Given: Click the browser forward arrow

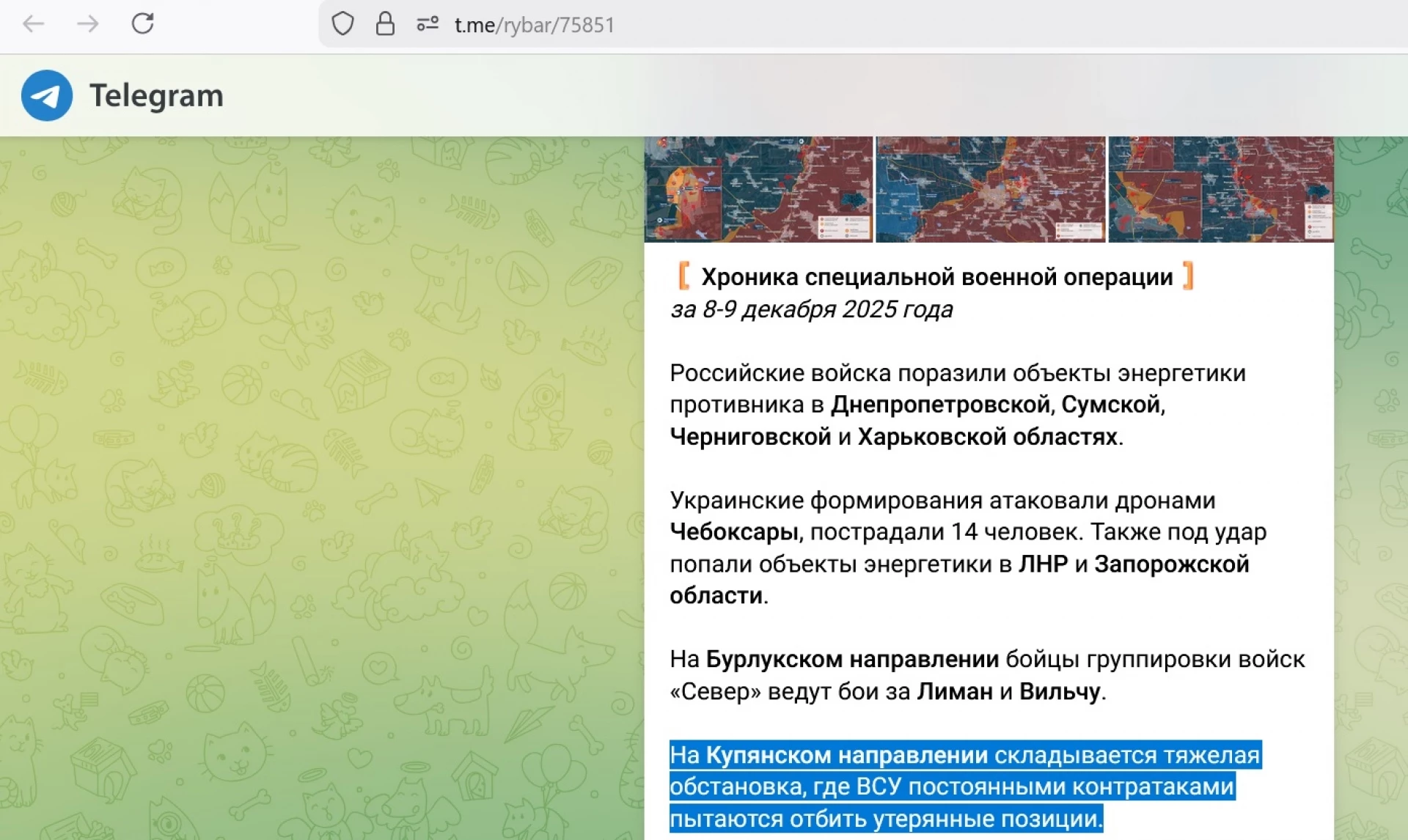Looking at the screenshot, I should click(88, 24).
